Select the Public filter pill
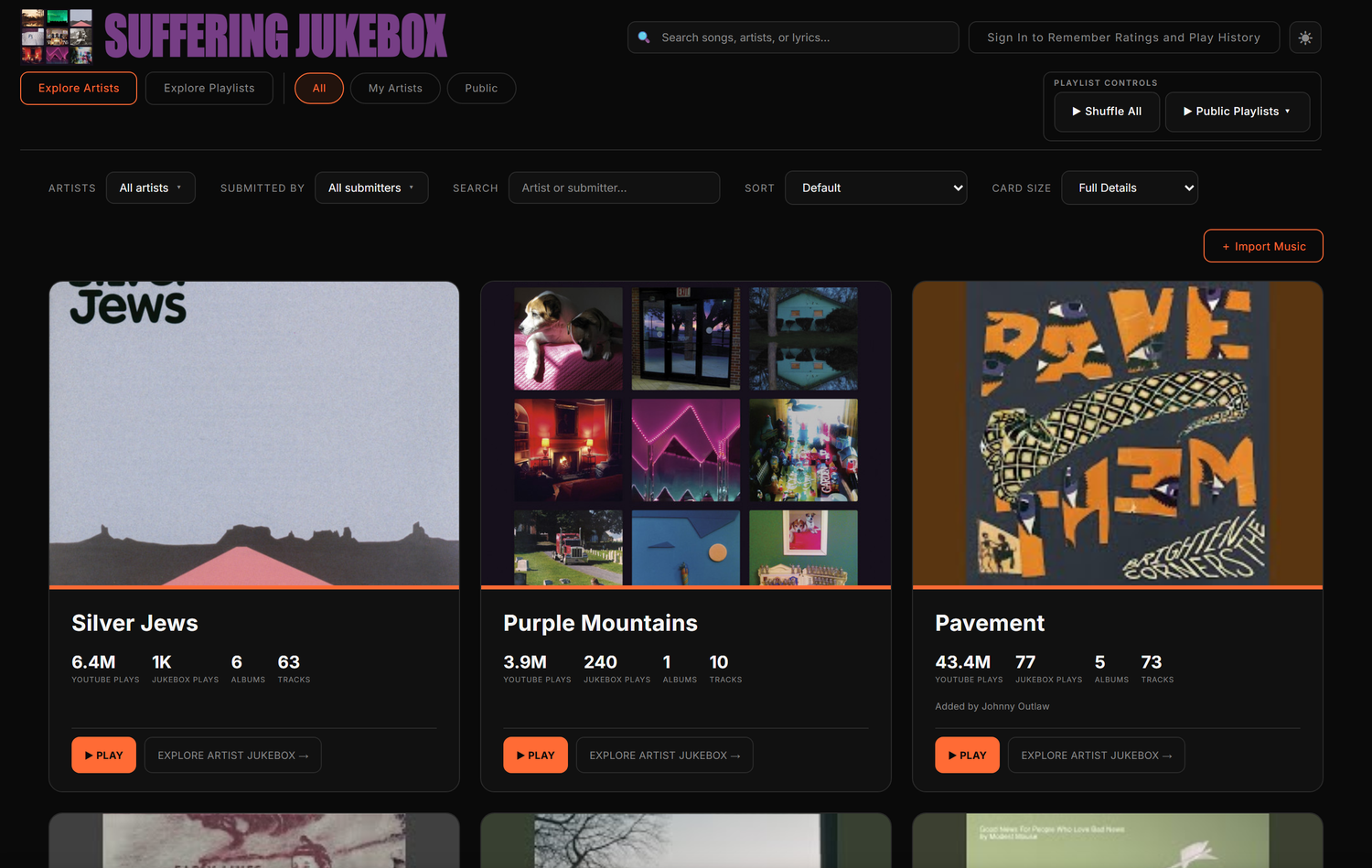Image resolution: width=1372 pixels, height=868 pixels. tap(481, 88)
